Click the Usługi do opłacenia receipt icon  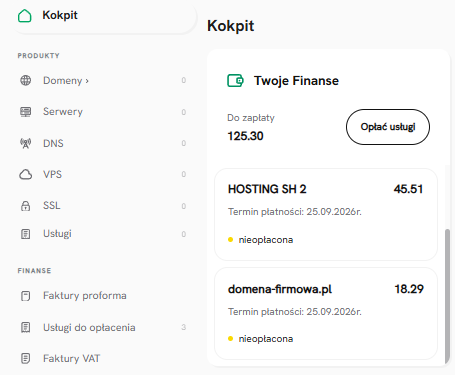[26, 327]
